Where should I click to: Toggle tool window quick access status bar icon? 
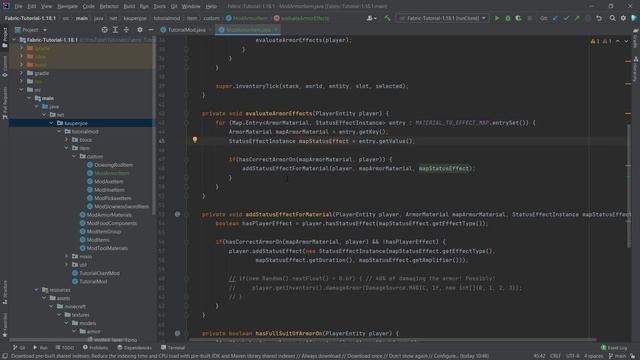(x=4, y=356)
